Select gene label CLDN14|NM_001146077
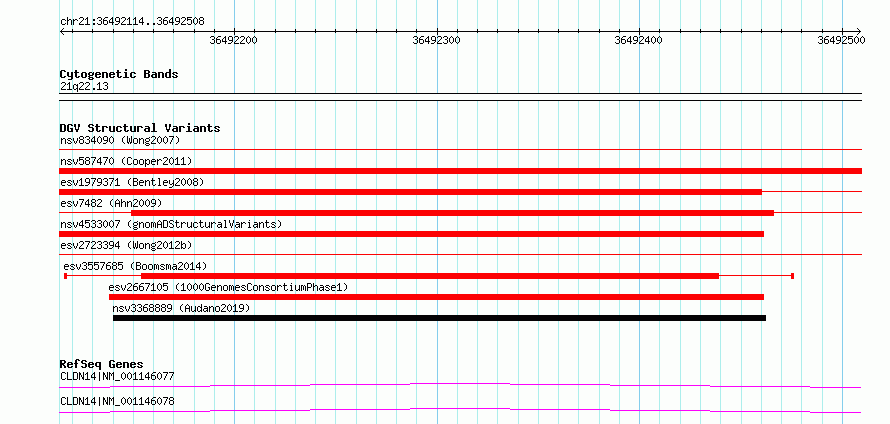The image size is (890, 424). (117, 376)
